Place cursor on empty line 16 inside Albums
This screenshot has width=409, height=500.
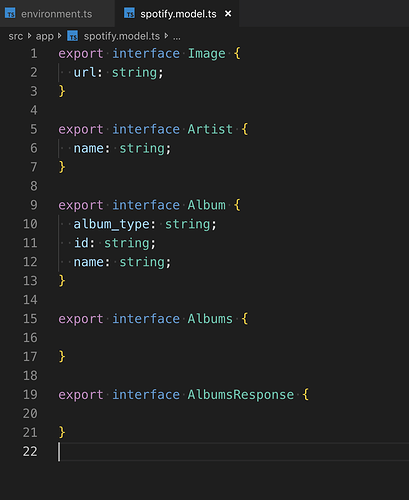pyautogui.click(x=233, y=338)
